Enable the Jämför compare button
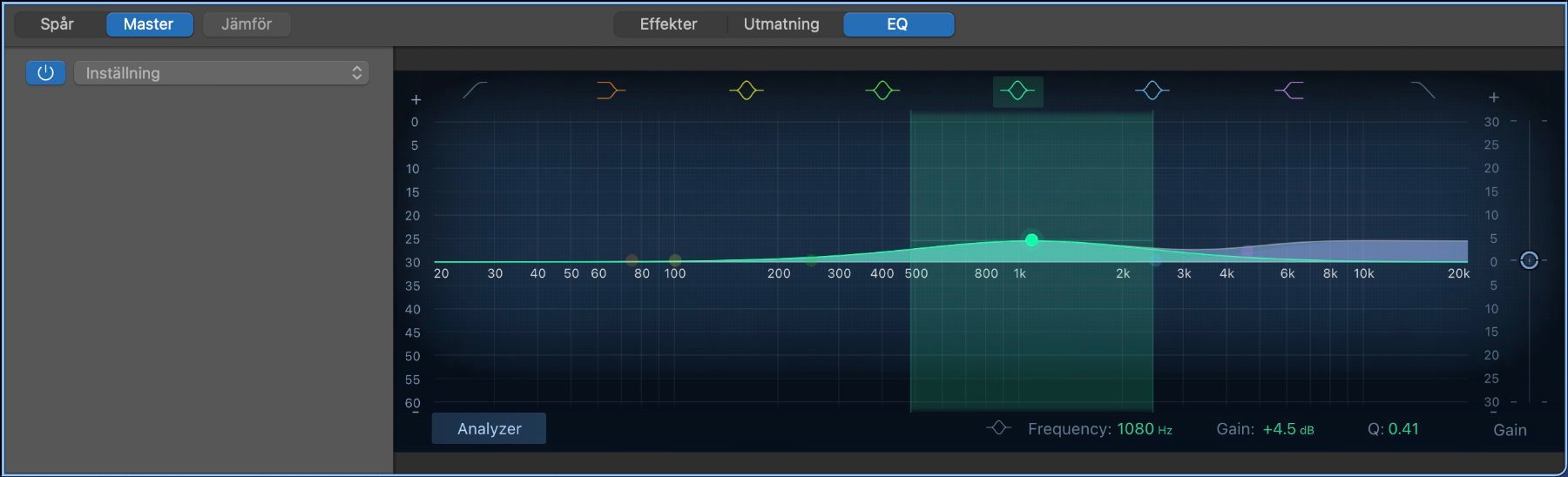The image size is (1568, 477). (x=247, y=24)
